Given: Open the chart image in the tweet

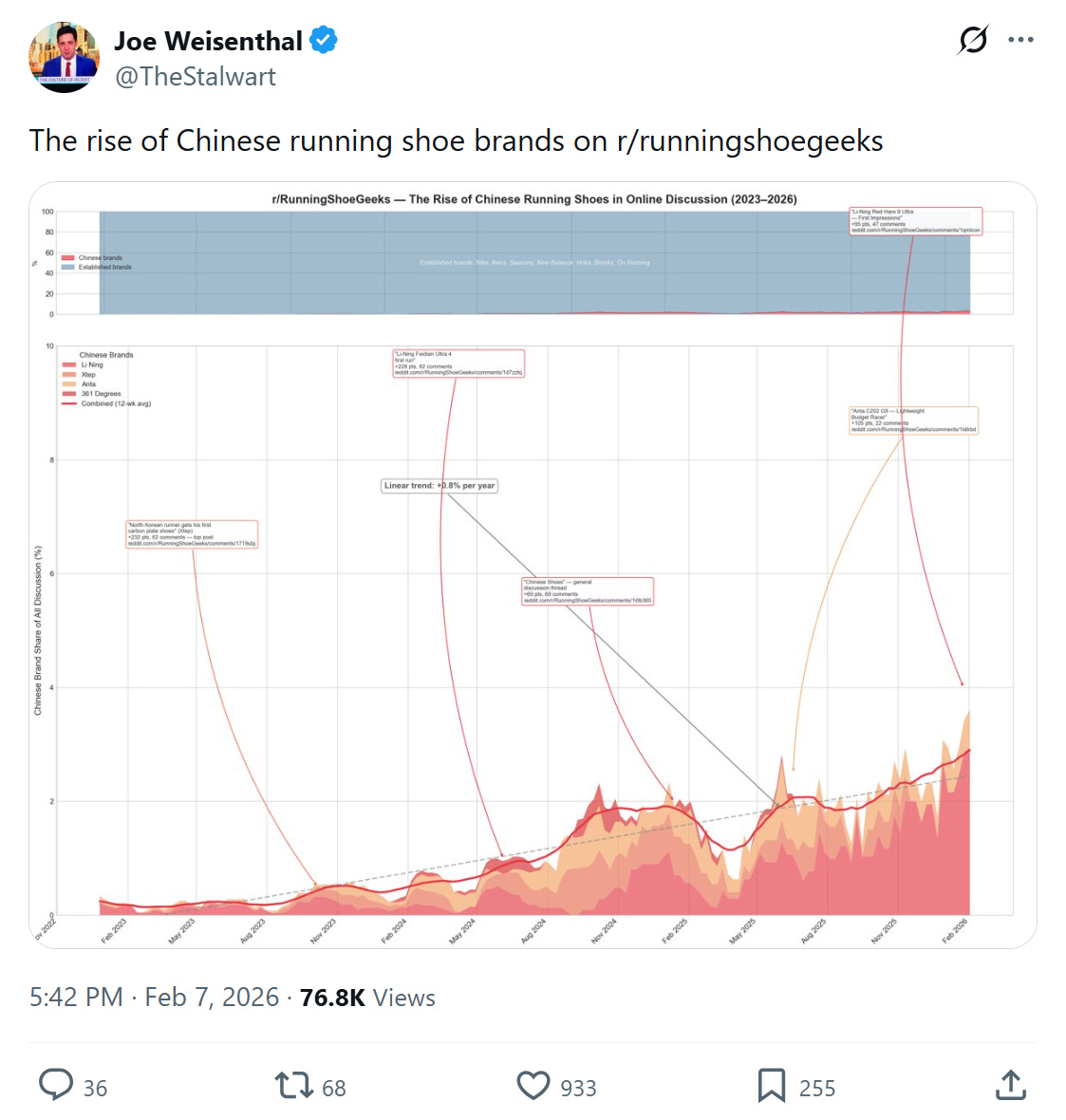Looking at the screenshot, I should tap(533, 565).
